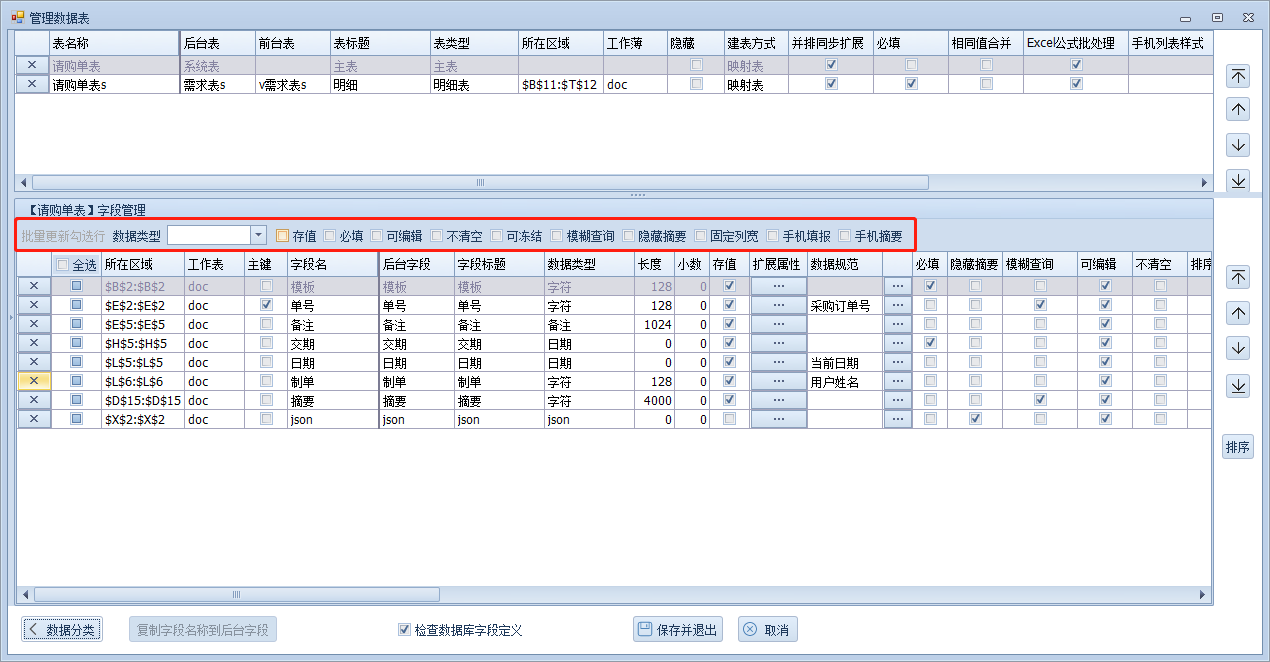Click move-to-top arrow beside the upper table

1238,76
